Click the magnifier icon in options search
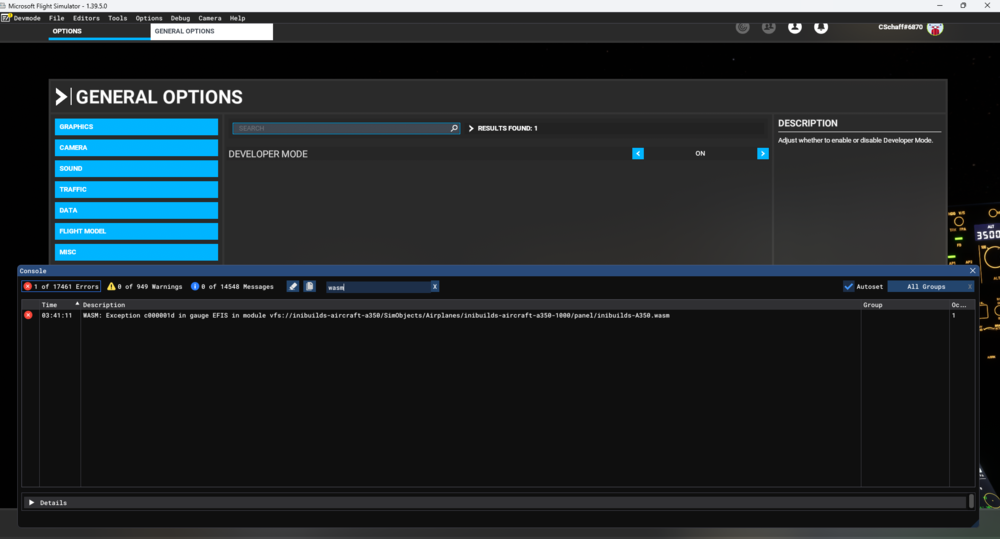 pos(454,128)
